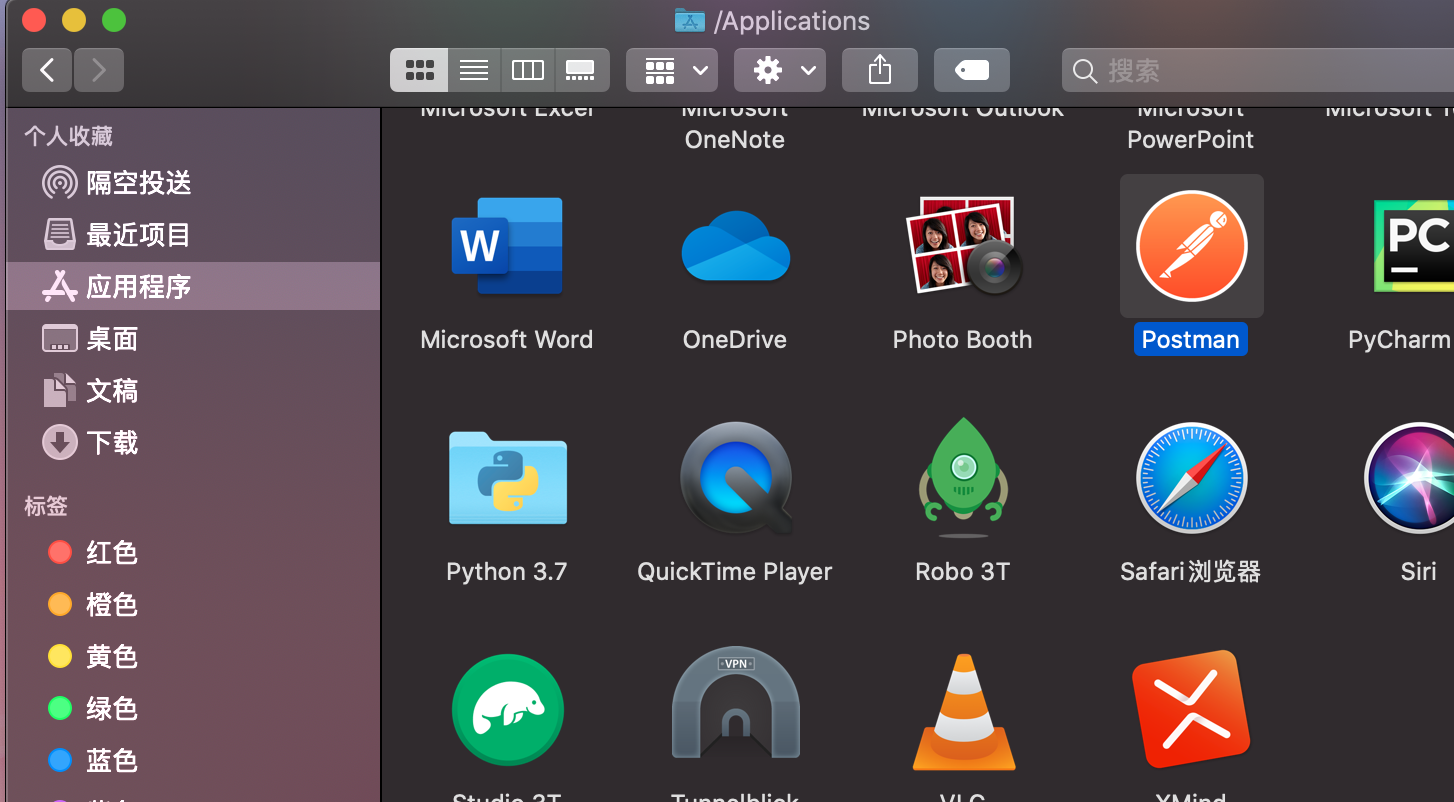Filter by the 黄色 tag
1454x802 pixels.
(193, 657)
